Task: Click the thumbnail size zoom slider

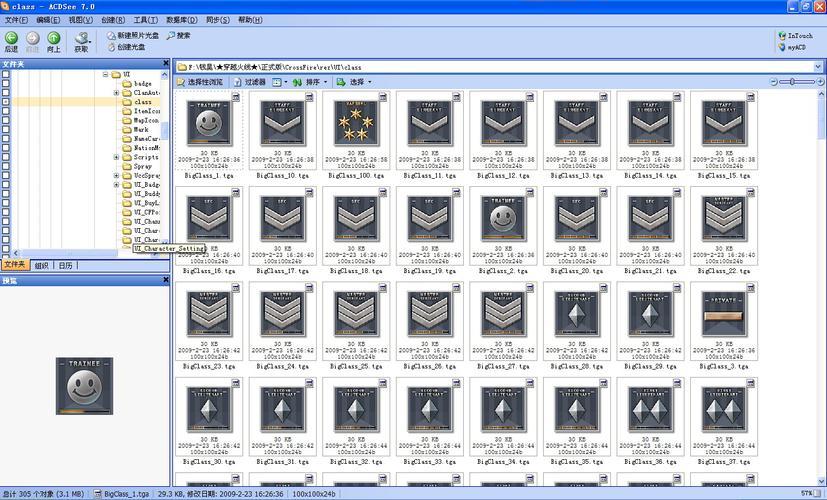Action: [795, 81]
